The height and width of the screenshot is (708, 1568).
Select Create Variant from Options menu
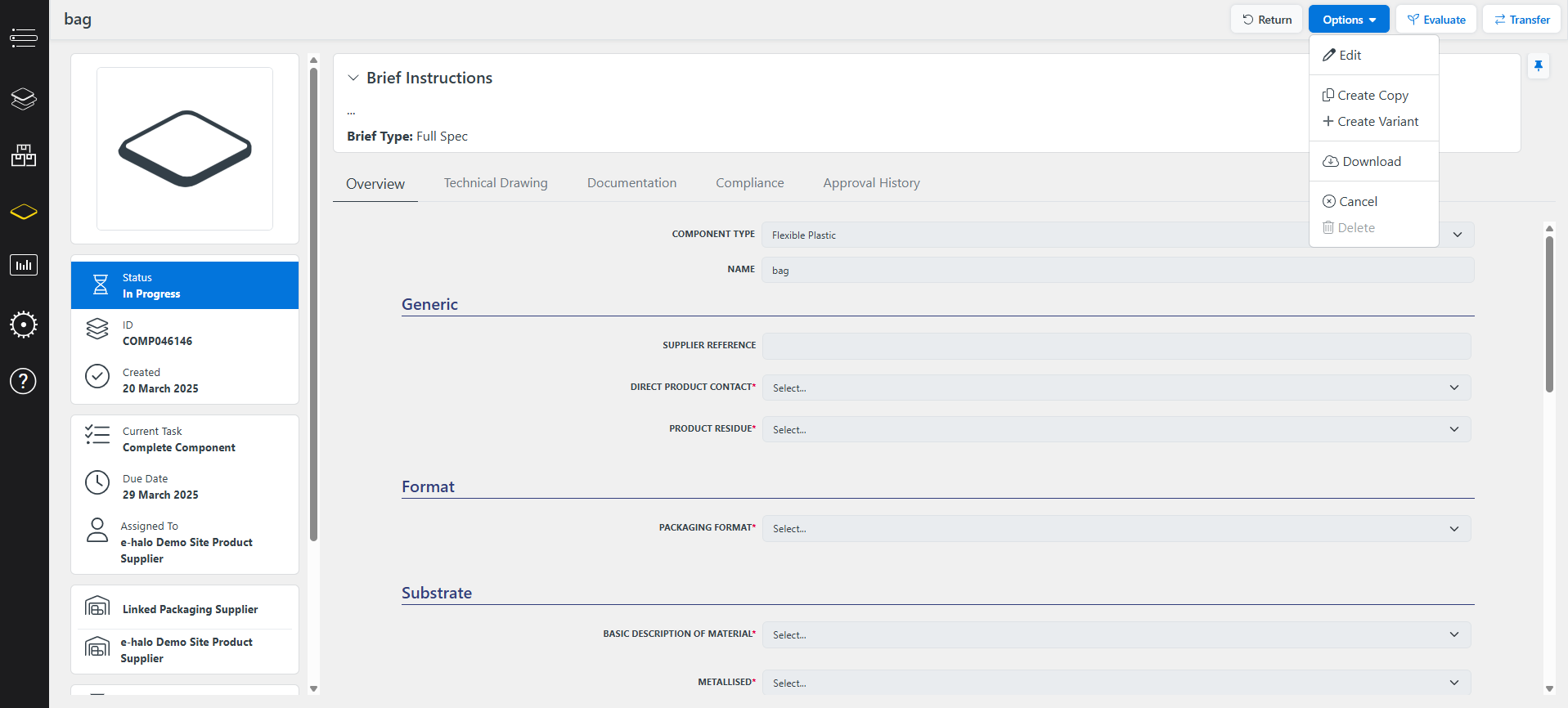pos(1374,121)
